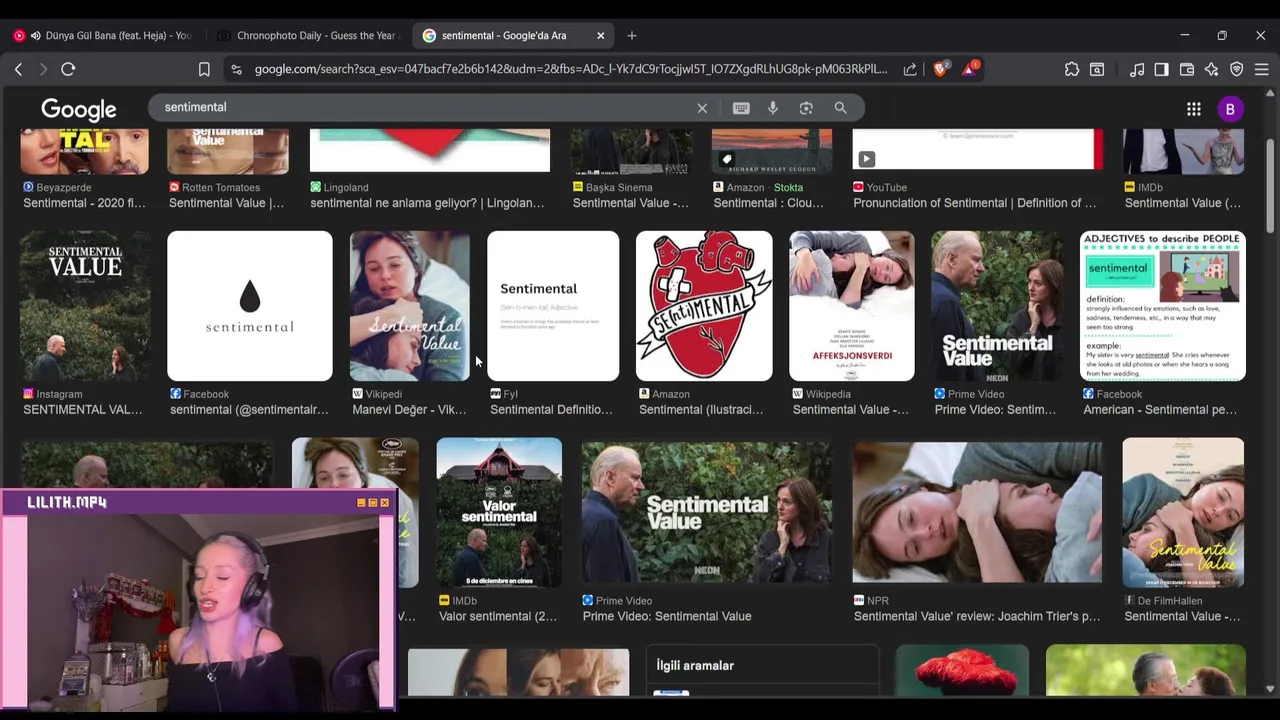The height and width of the screenshot is (720, 1280).
Task: Open the Başka Sinema Sentimental Value link
Action: point(630,203)
